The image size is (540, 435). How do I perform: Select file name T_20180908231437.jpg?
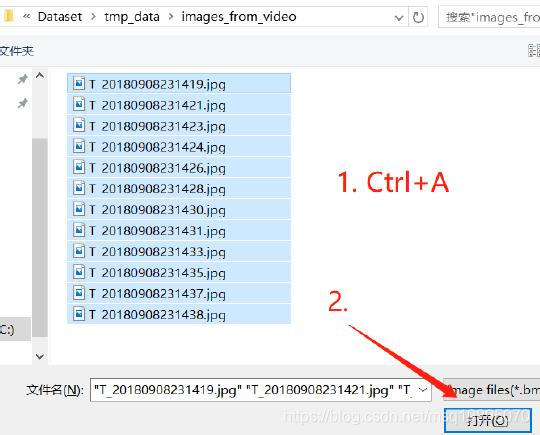click(x=157, y=294)
